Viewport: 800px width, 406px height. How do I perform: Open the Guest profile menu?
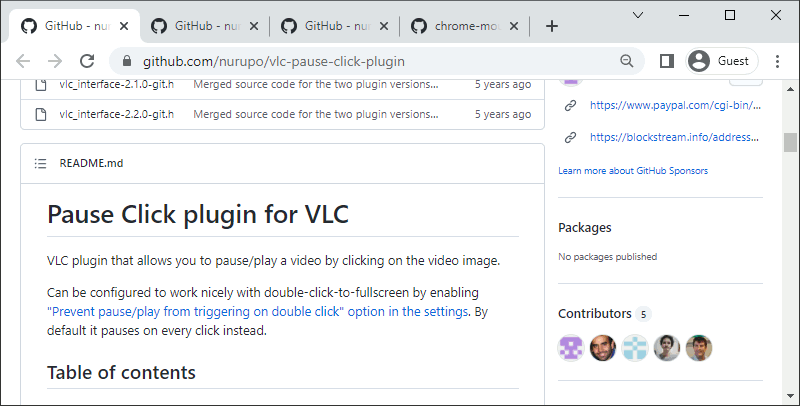pos(721,61)
